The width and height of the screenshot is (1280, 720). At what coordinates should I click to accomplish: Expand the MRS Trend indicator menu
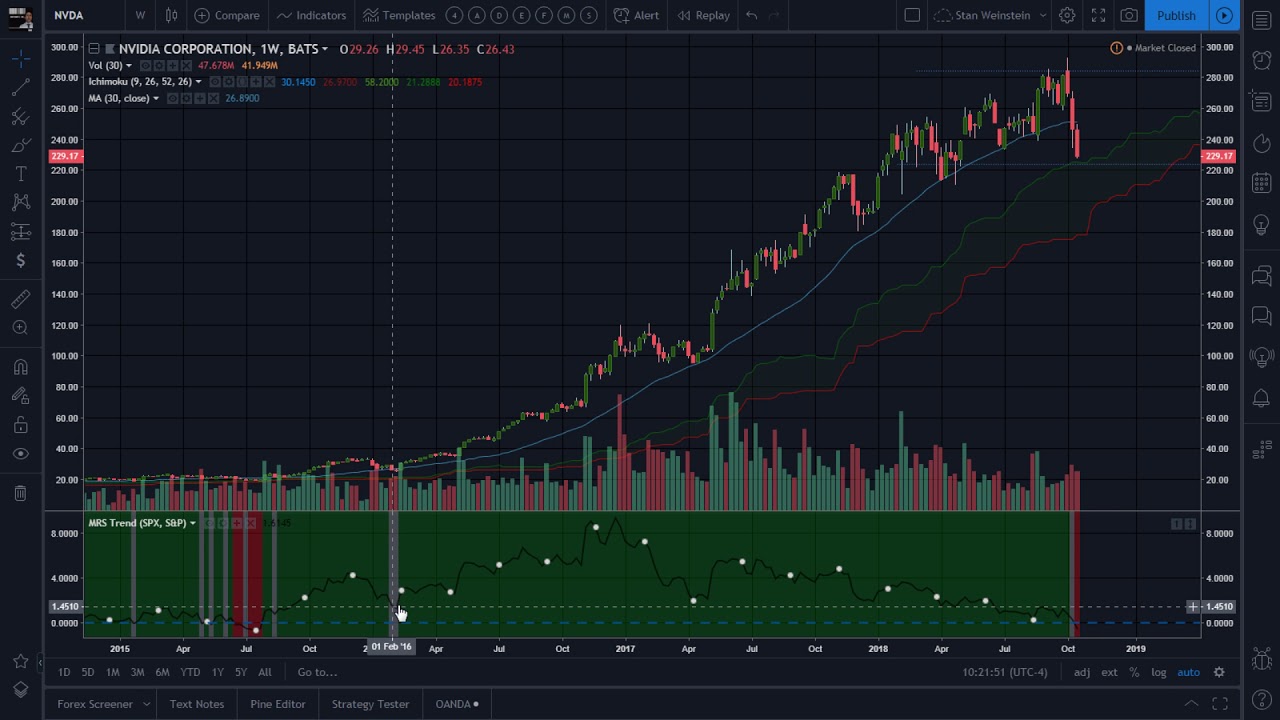[x=192, y=523]
